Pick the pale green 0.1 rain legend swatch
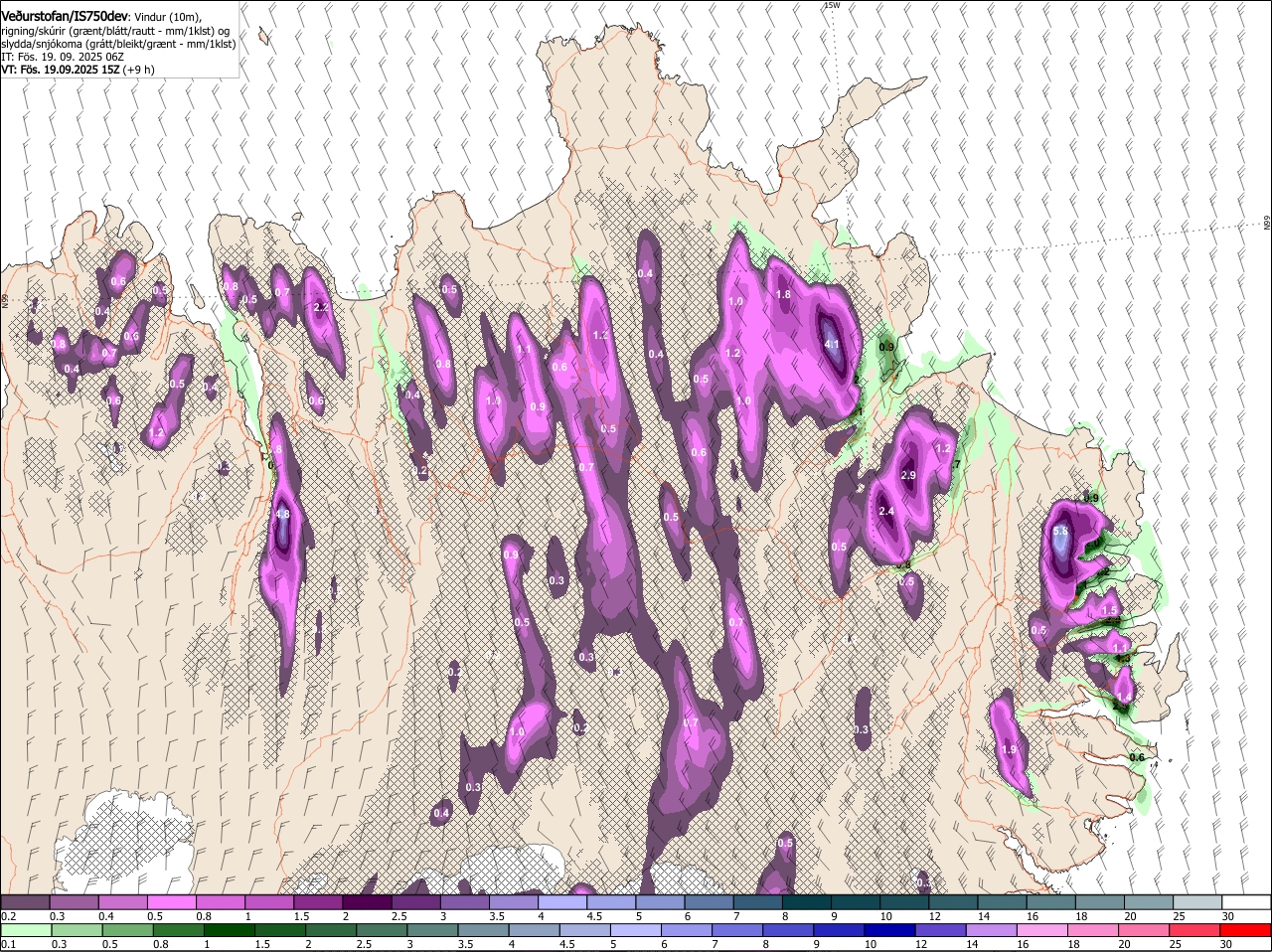Viewport: 1272px width, 952px height. coord(25,930)
